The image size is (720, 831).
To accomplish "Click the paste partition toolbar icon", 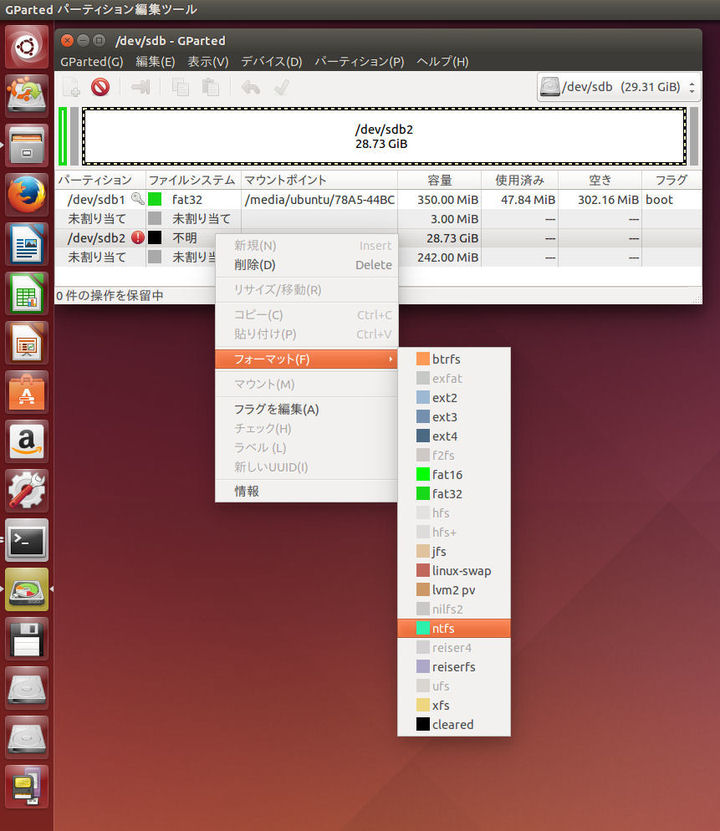I will 211,87.
